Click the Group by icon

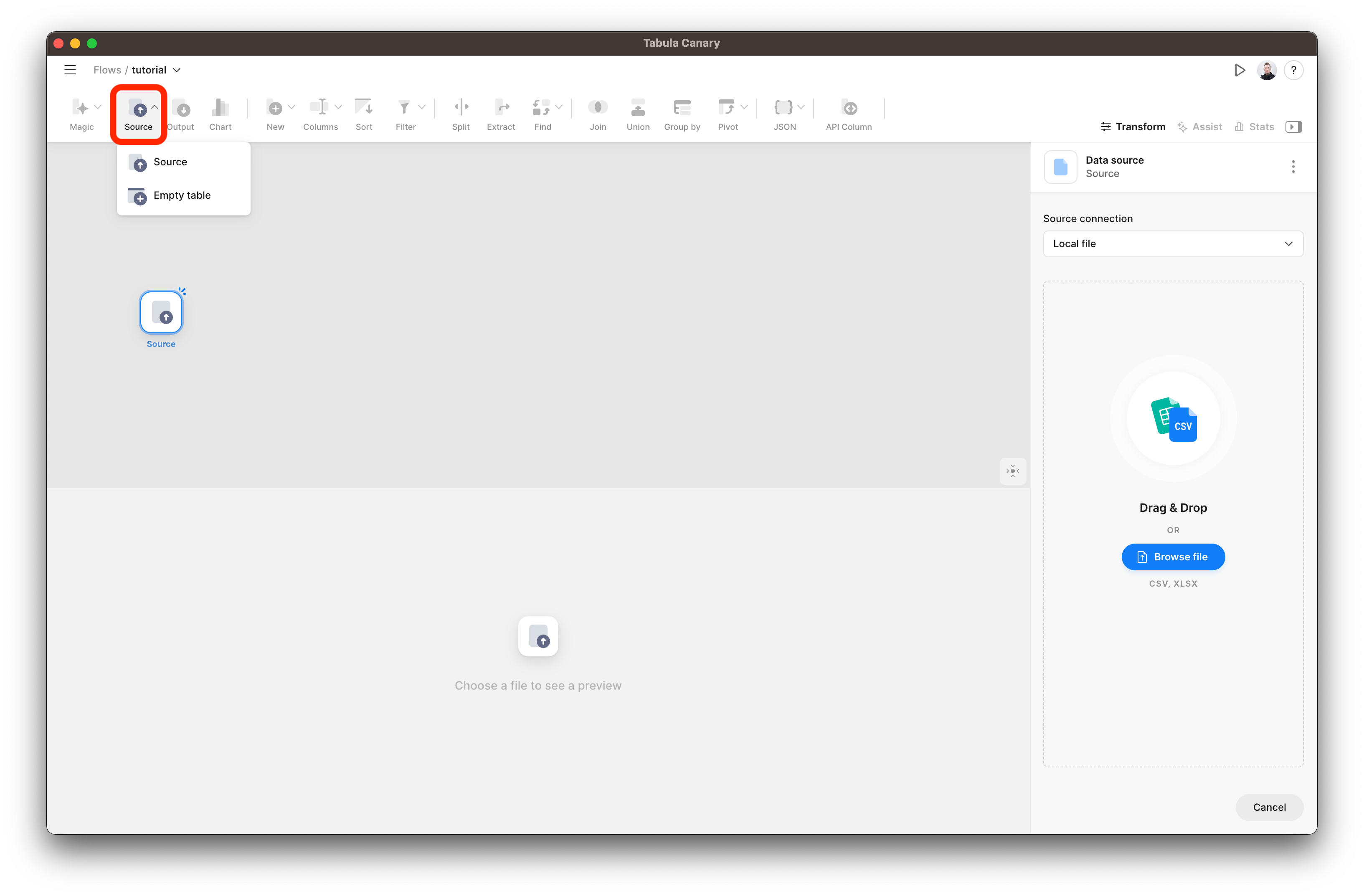(682, 108)
